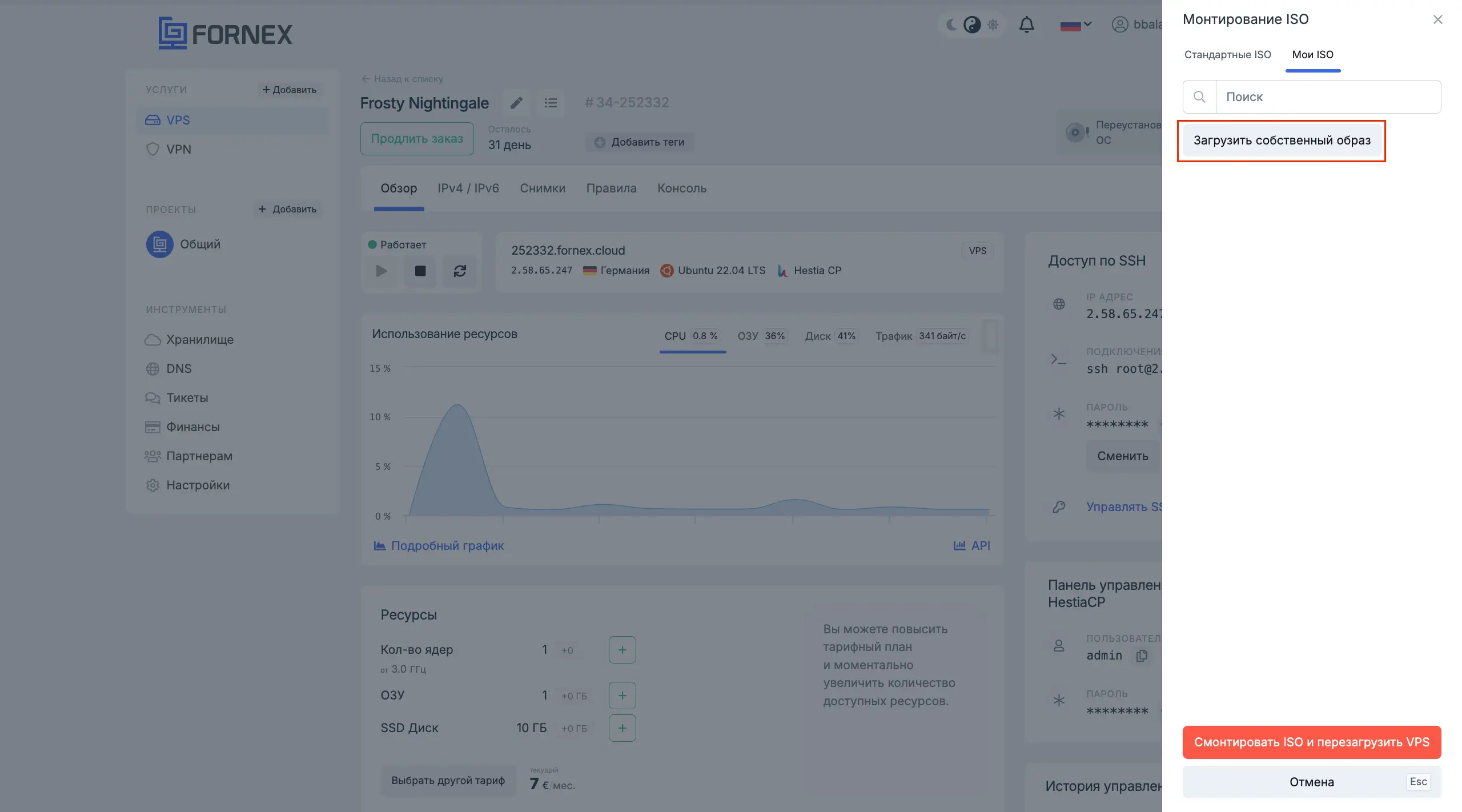Click the Ubuntu 22.04 LTS label
1462x812 pixels.
713,271
